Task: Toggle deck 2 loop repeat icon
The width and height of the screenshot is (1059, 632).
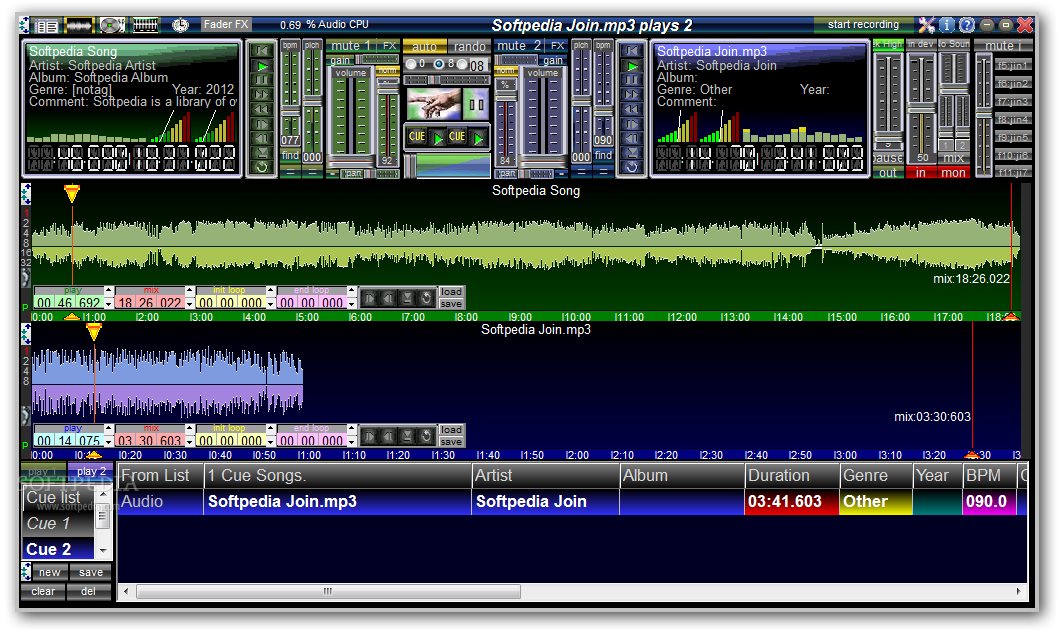Action: pyautogui.click(x=632, y=167)
